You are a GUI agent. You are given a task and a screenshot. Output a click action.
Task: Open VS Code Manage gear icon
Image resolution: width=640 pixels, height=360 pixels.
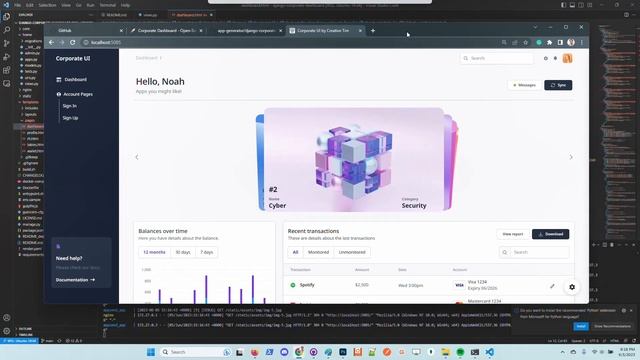(7, 331)
